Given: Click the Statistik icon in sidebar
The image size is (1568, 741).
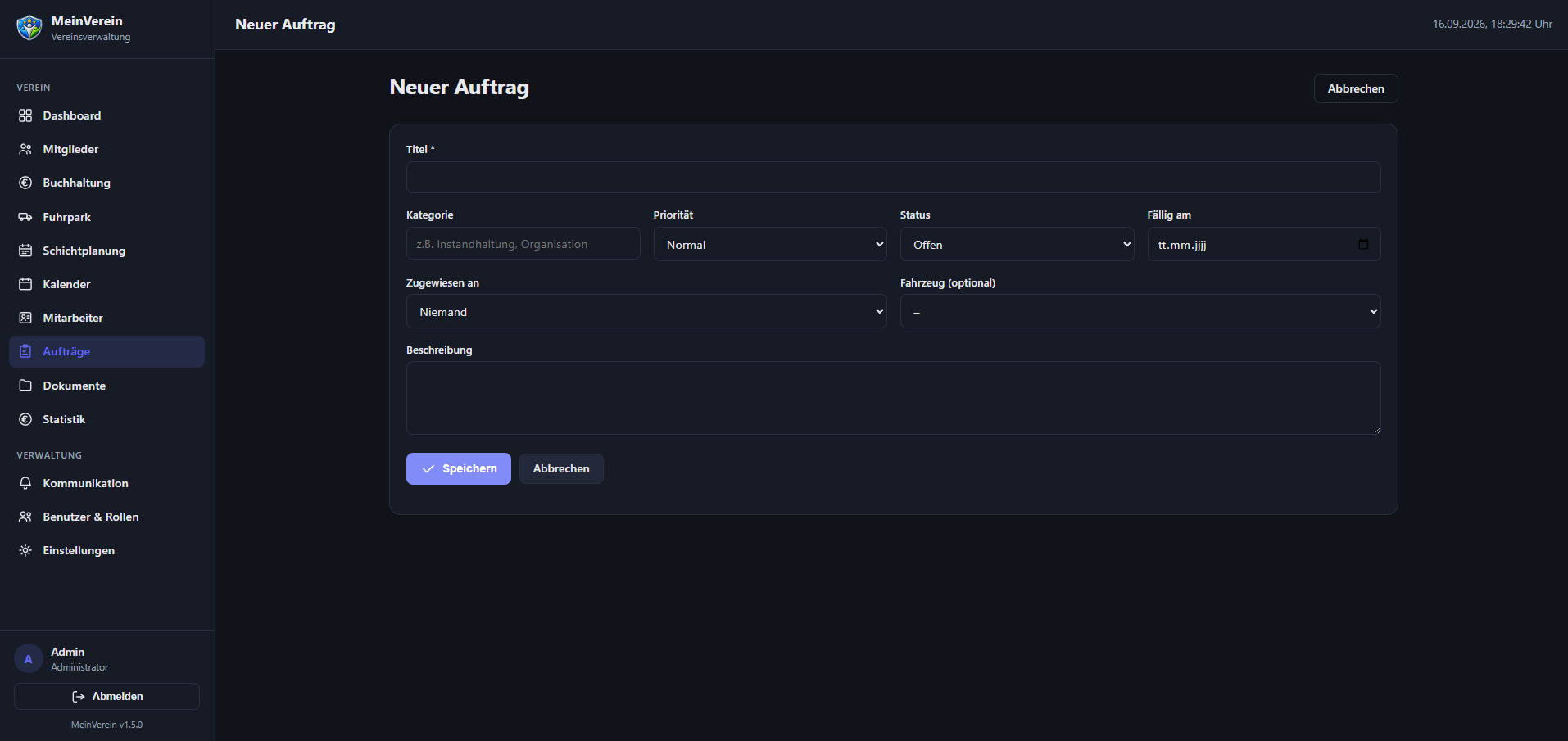Looking at the screenshot, I should coord(25,419).
